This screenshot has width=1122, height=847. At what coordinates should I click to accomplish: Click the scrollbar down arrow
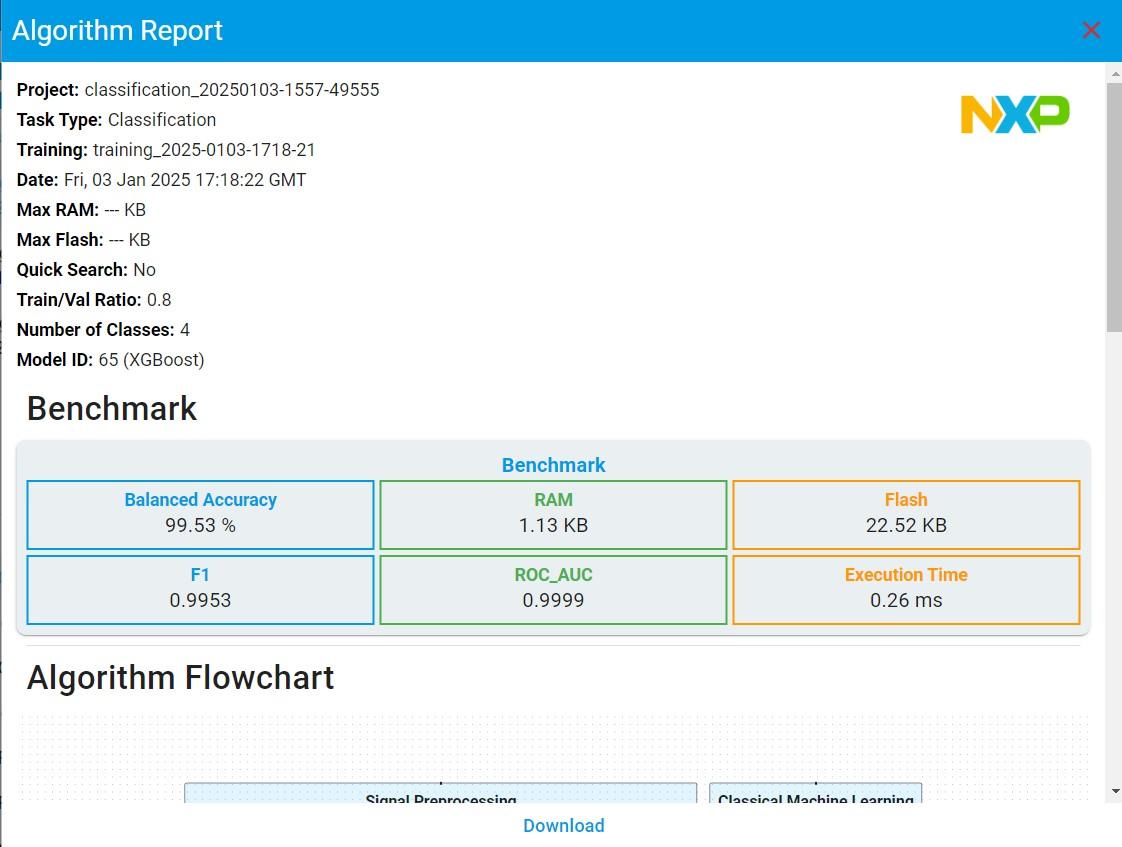pos(1114,792)
